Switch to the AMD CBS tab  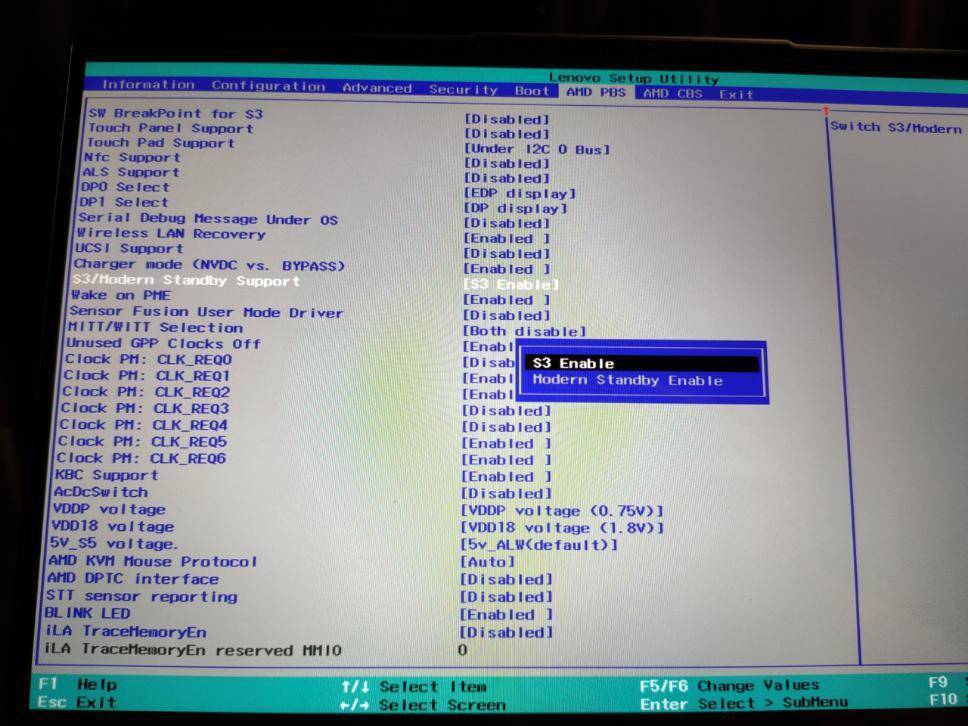(x=673, y=93)
